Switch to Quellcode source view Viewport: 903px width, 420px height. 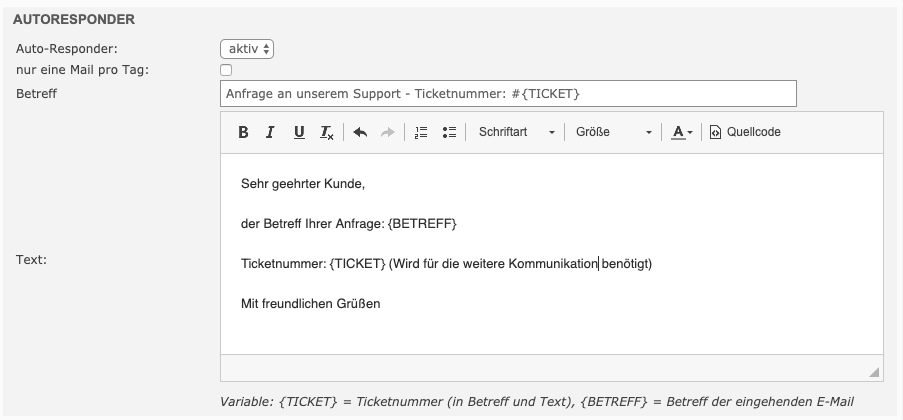[x=745, y=132]
